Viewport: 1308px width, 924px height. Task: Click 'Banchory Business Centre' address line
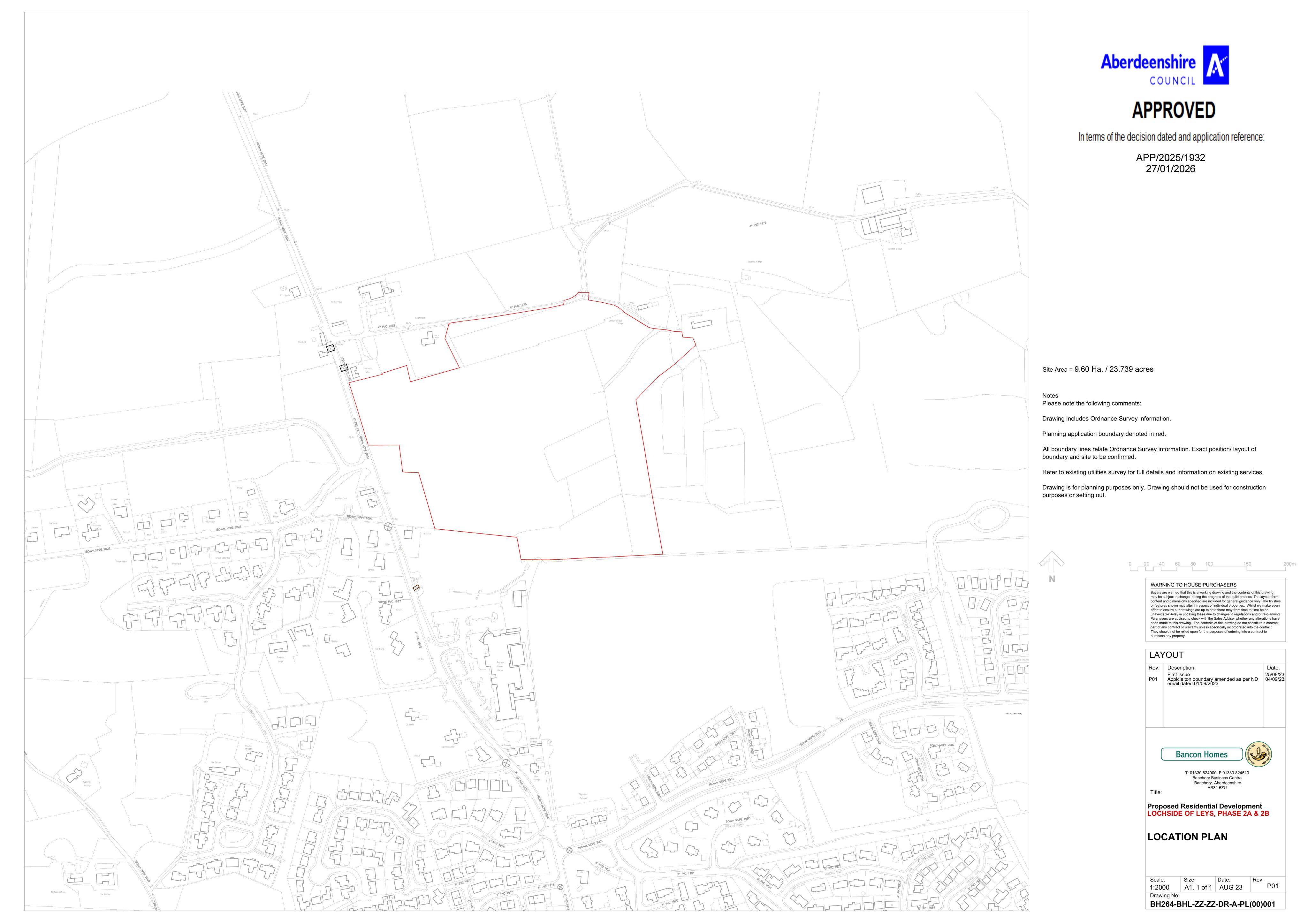[1217, 778]
